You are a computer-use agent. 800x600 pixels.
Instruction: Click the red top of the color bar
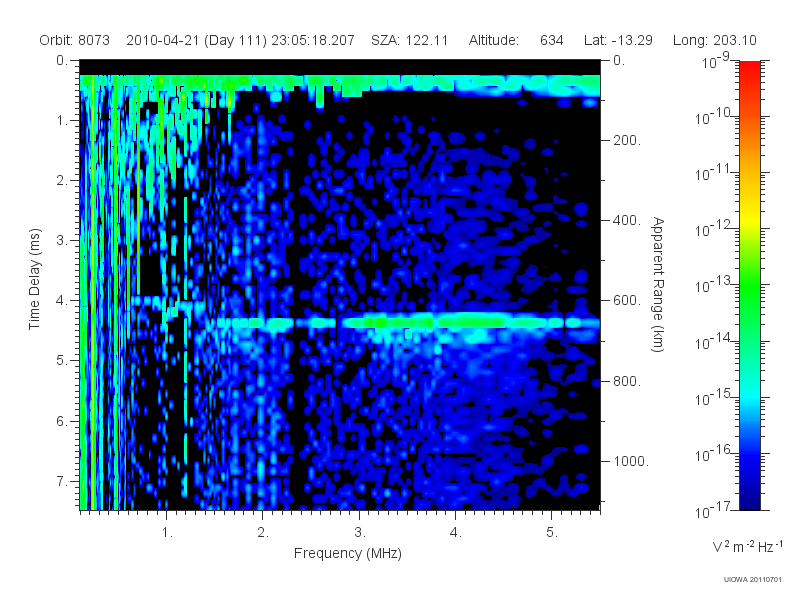click(x=749, y=71)
